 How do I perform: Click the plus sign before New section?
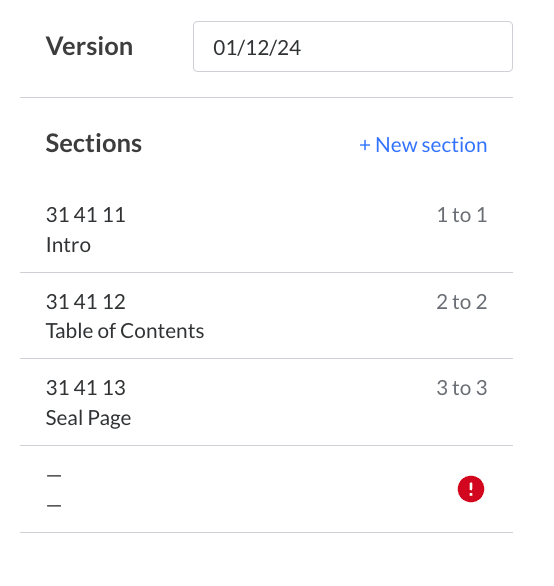coord(365,145)
